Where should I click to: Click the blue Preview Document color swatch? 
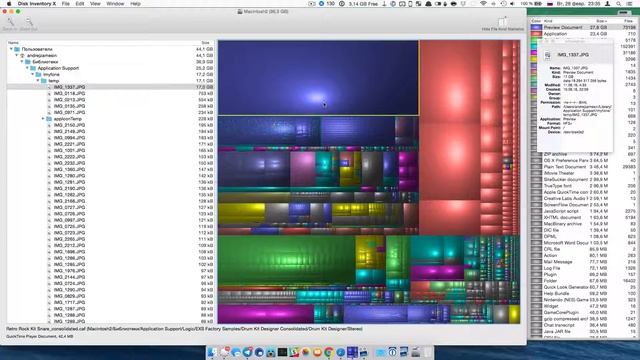tap(536, 27)
